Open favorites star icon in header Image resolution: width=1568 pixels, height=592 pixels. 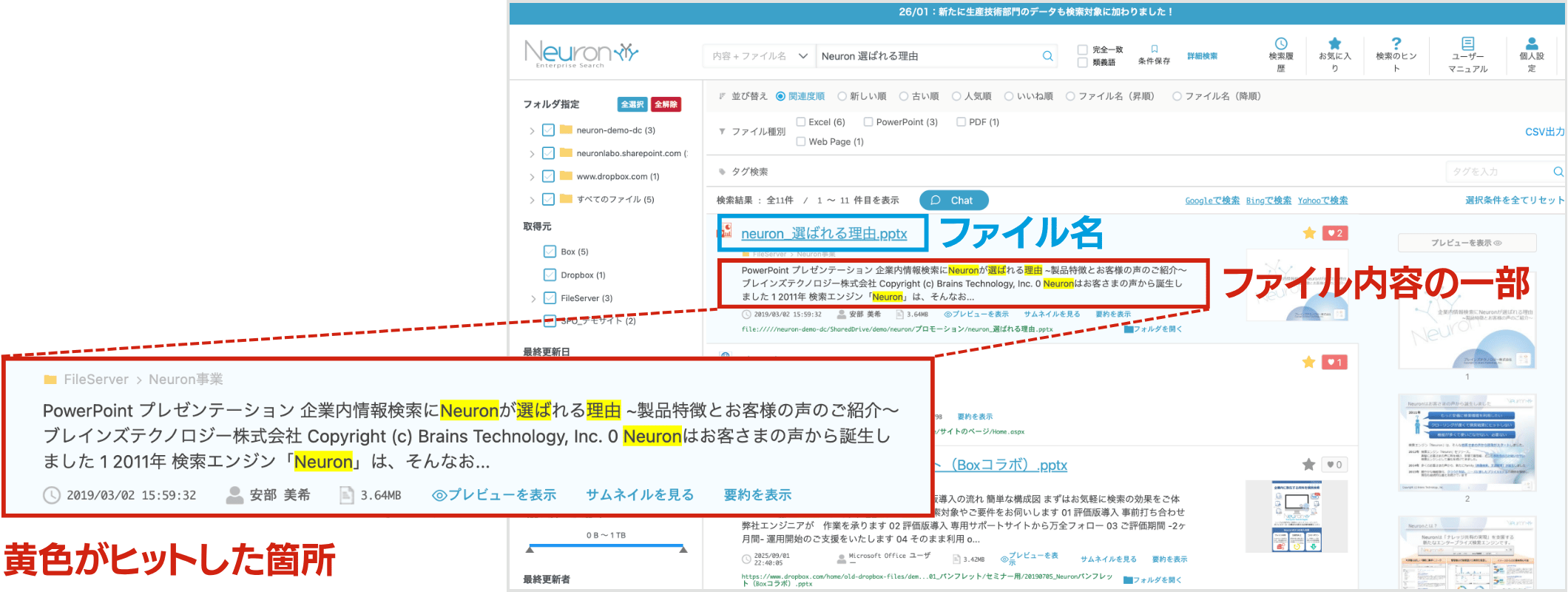[1335, 44]
